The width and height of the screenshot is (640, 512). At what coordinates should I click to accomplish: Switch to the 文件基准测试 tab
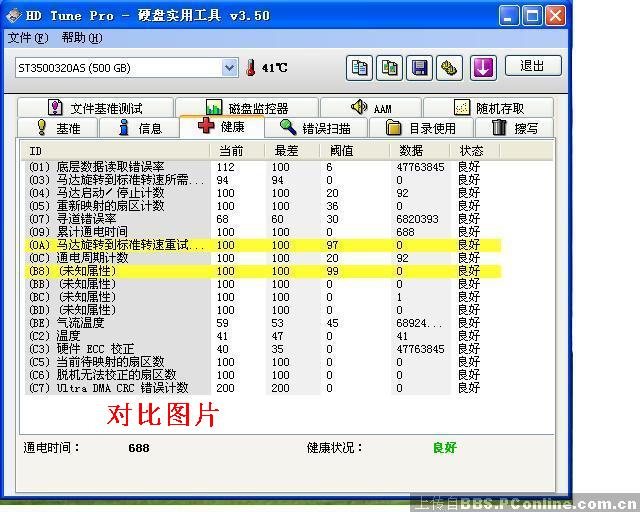click(x=96, y=108)
